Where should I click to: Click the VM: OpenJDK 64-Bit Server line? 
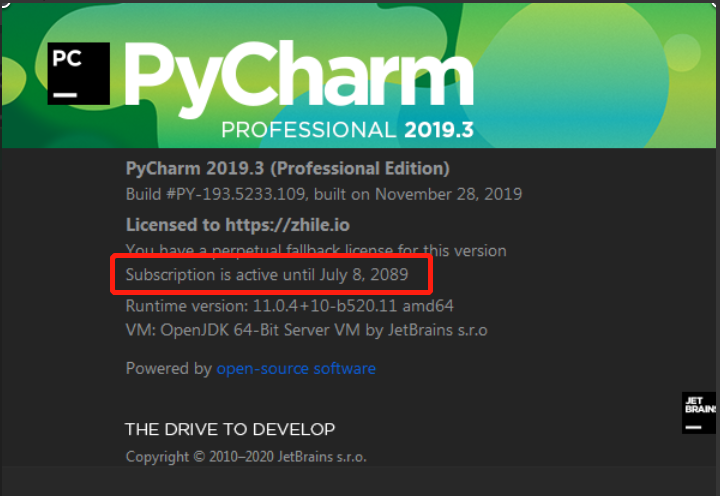[x=306, y=329]
